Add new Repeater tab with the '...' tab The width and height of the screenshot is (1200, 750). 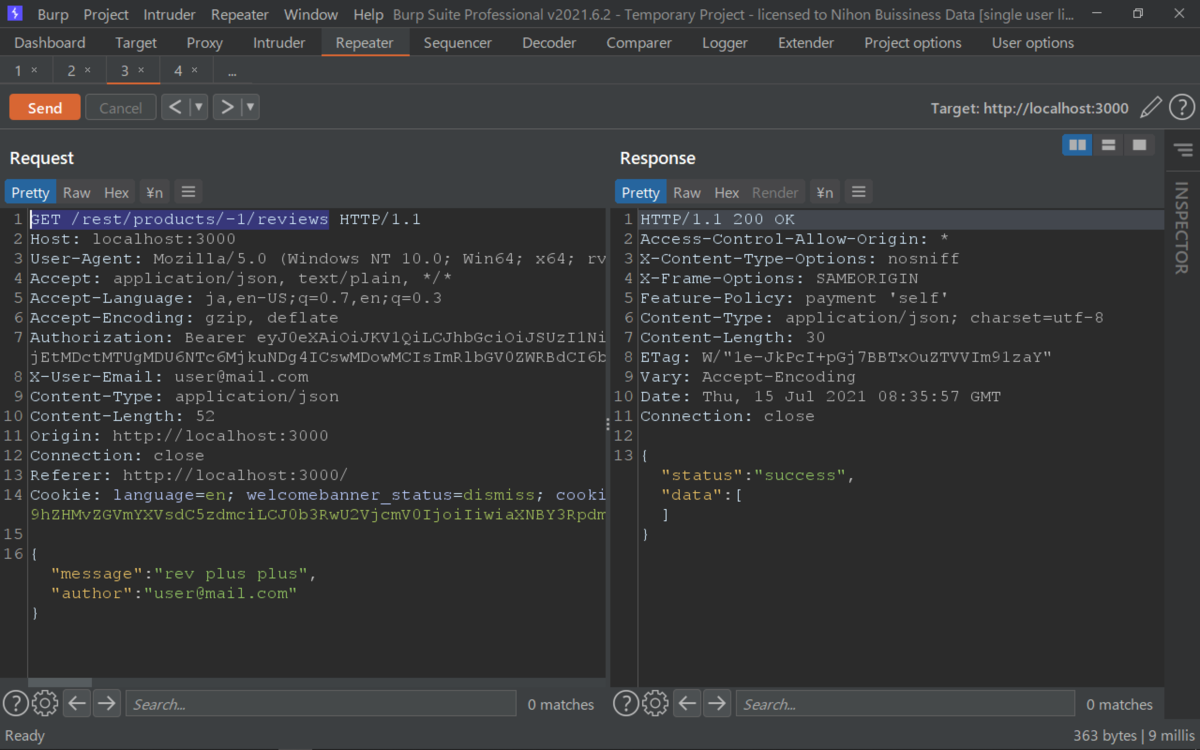coord(232,71)
